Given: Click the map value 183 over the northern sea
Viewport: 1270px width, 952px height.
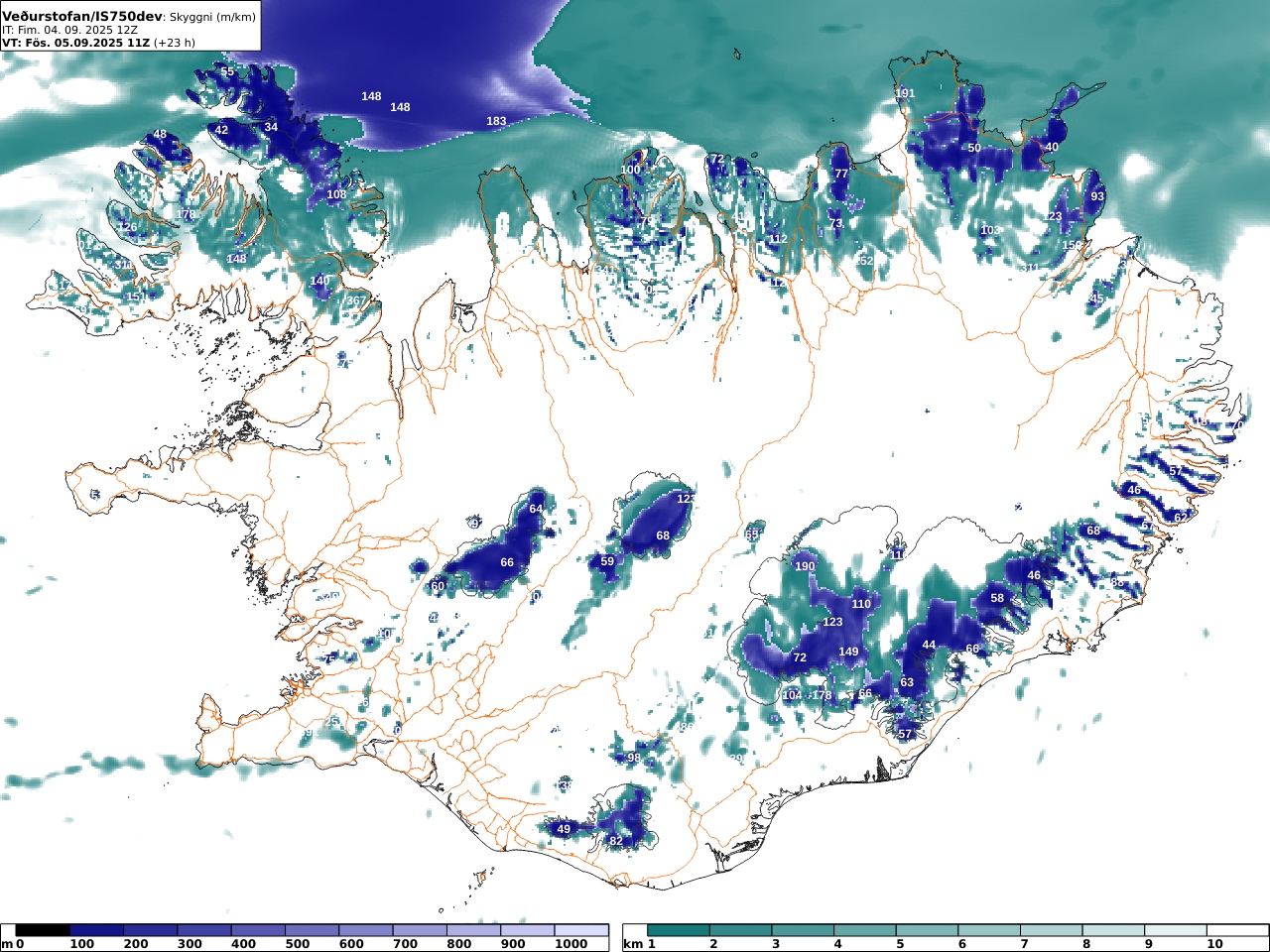Looking at the screenshot, I should [496, 121].
